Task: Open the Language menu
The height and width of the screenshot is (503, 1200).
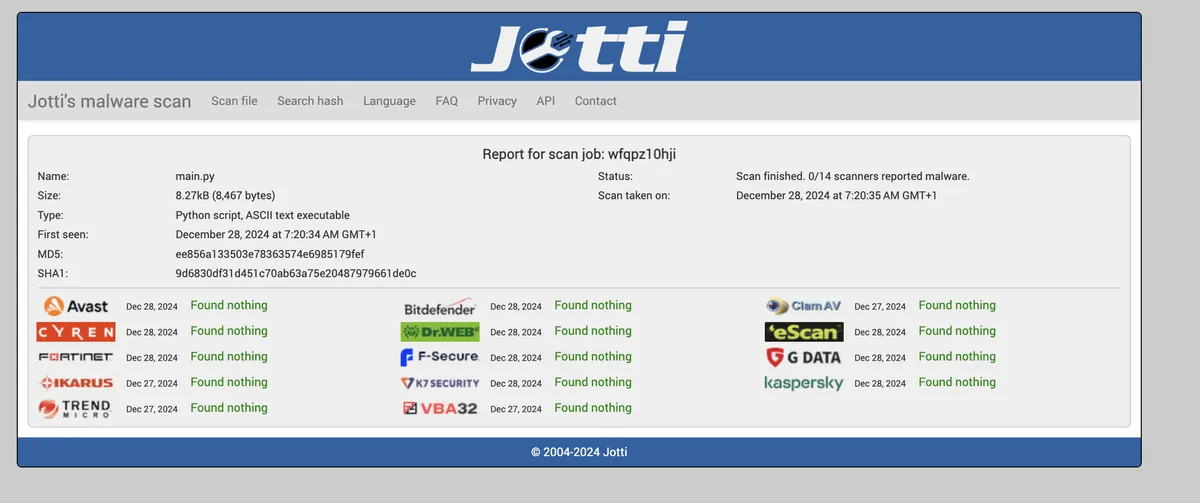Action: (389, 101)
